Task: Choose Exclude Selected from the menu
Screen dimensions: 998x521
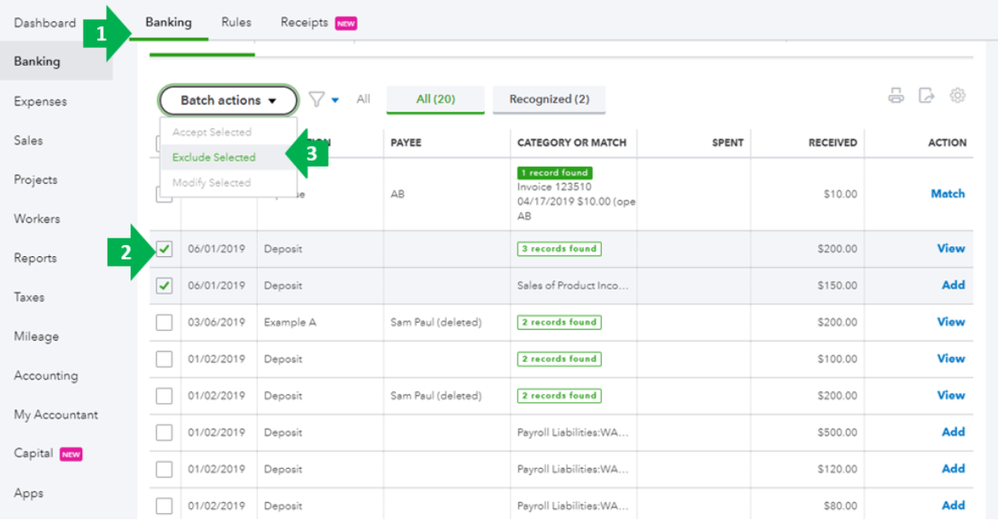Action: [214, 157]
